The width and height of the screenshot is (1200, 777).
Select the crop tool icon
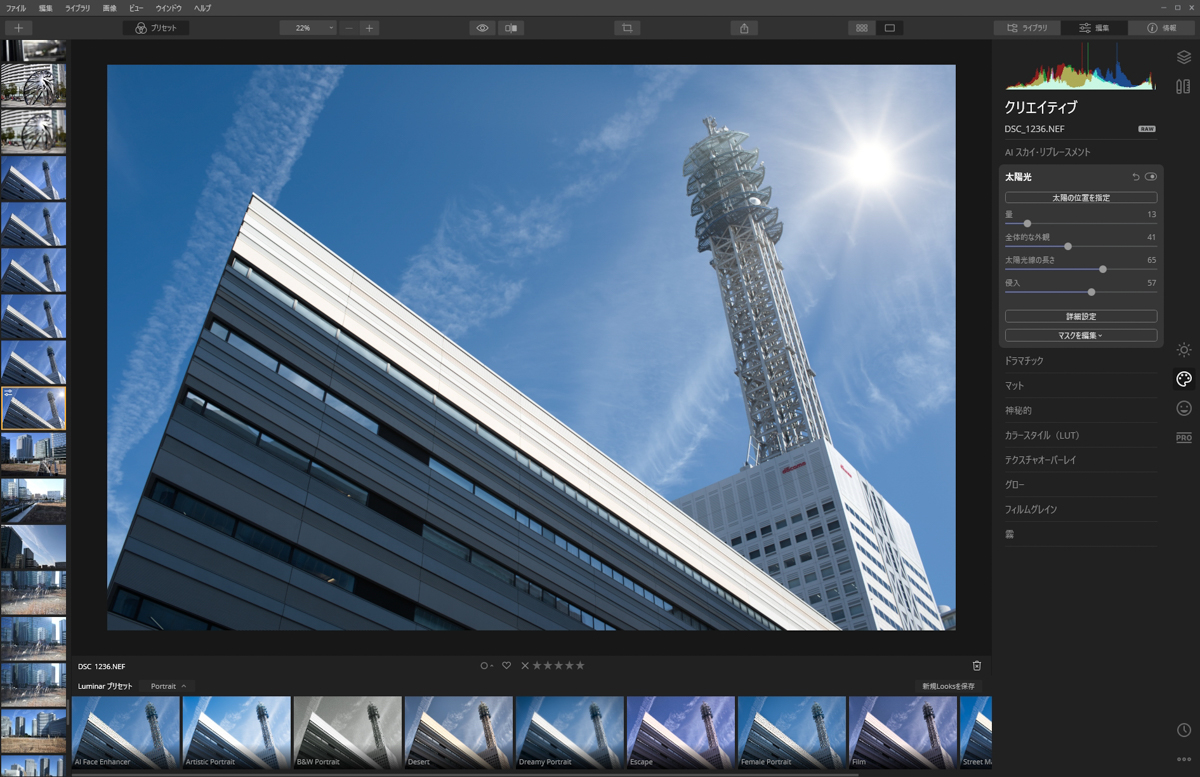tap(627, 28)
